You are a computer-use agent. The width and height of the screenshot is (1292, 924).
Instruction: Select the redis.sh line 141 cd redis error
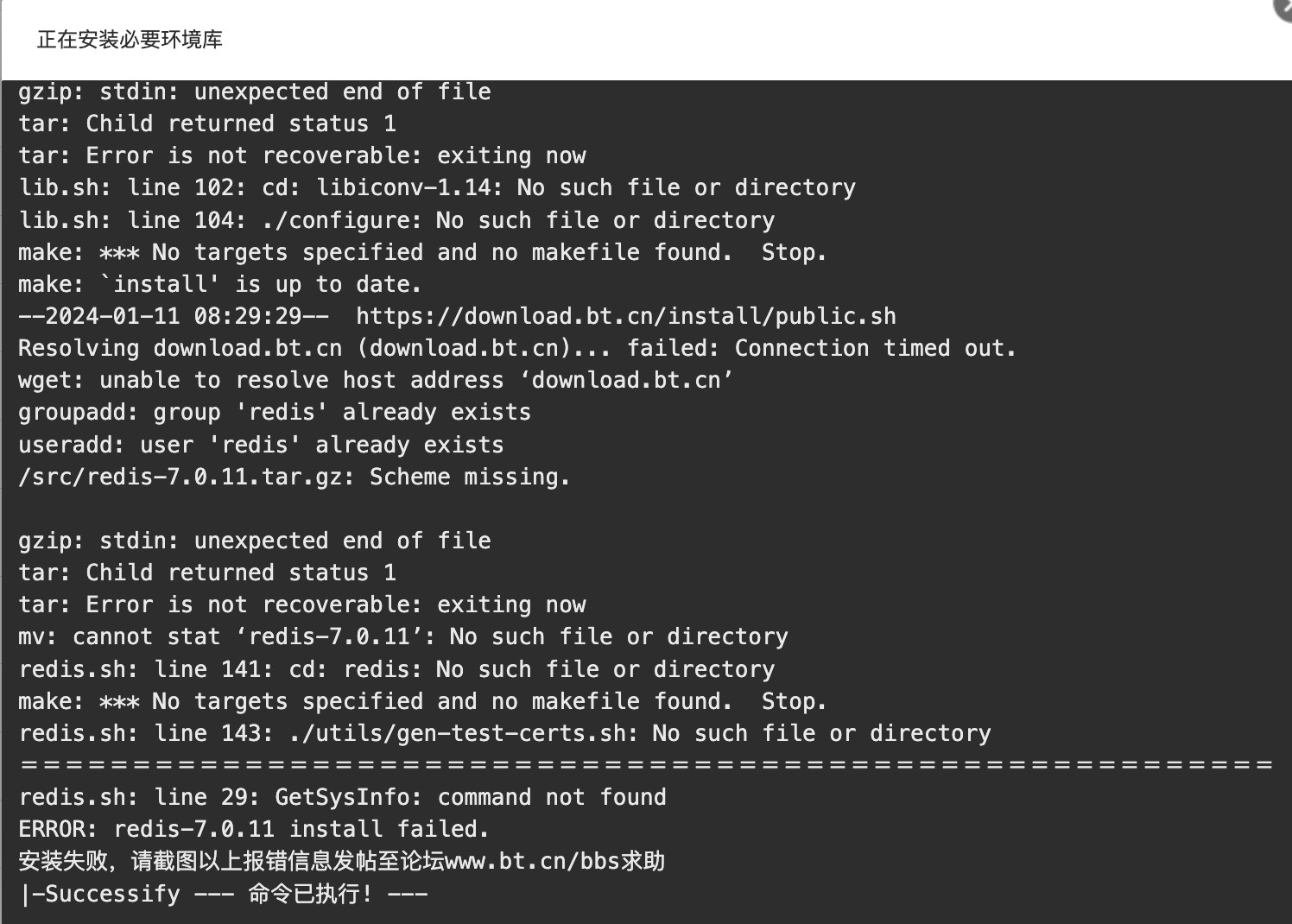[396, 669]
